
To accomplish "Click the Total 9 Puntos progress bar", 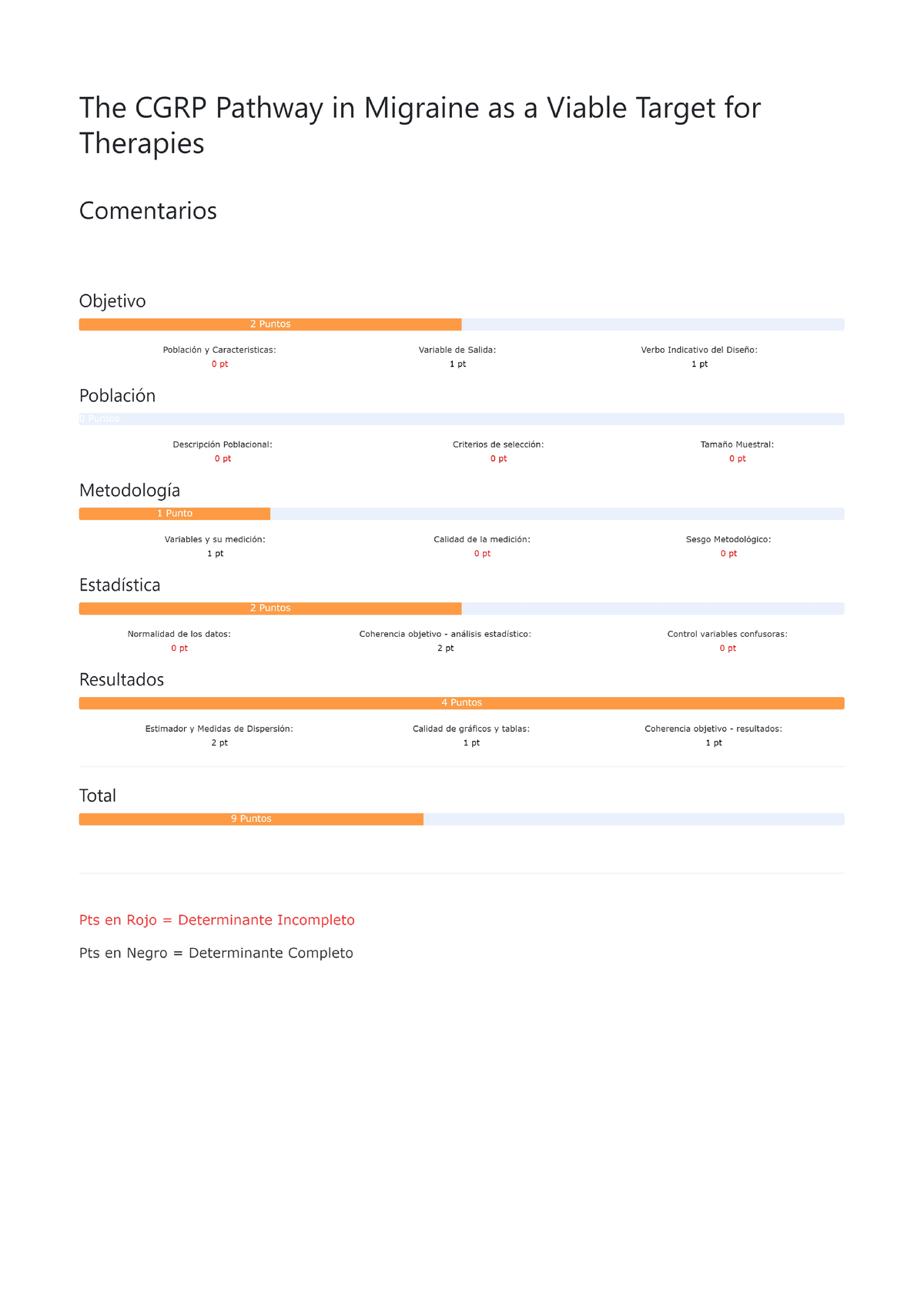I will [461, 819].
